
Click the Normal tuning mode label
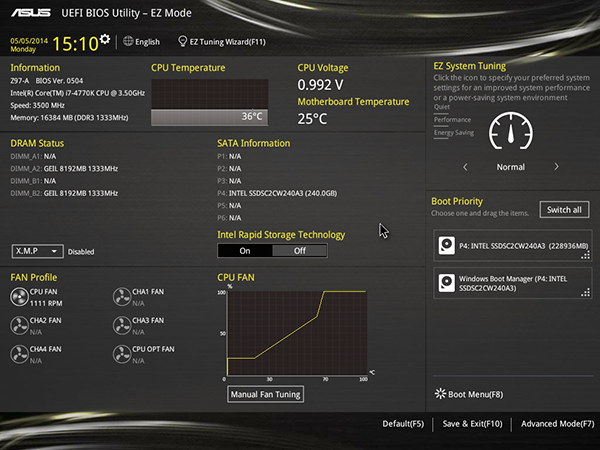click(x=510, y=167)
